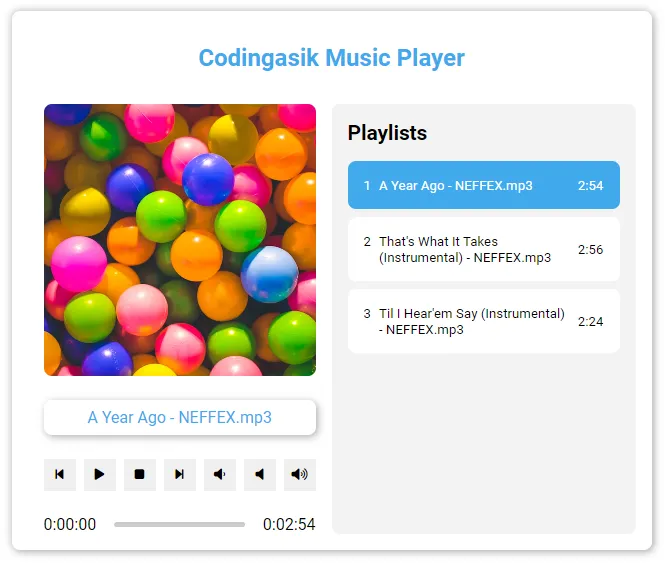Click the Playlists panel heading
This screenshot has width=665, height=563.
[x=387, y=133]
